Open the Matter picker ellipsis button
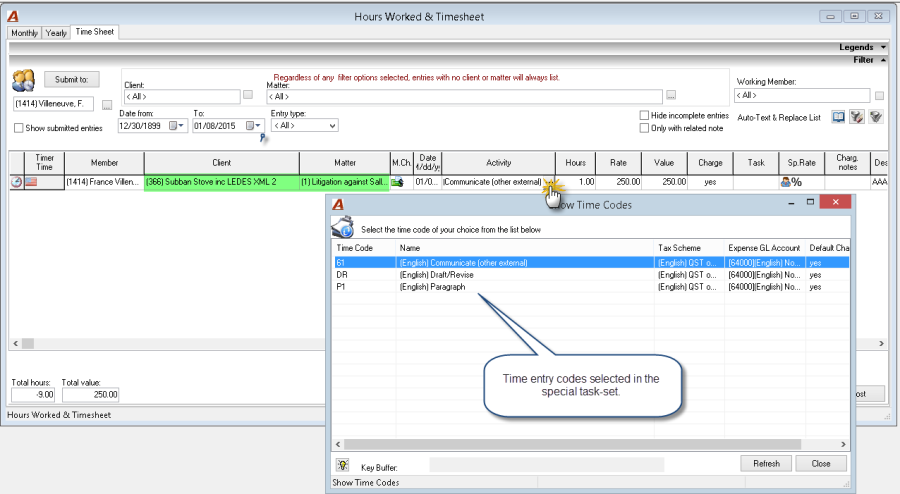The height and width of the screenshot is (494, 900). pyautogui.click(x=671, y=95)
